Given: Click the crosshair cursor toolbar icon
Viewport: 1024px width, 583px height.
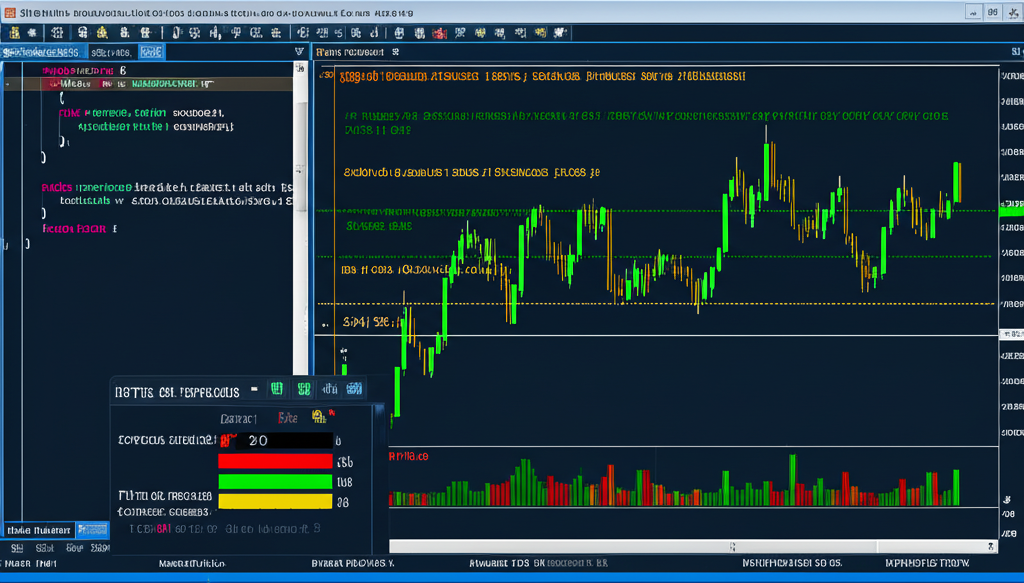Looking at the screenshot, I should [195, 32].
